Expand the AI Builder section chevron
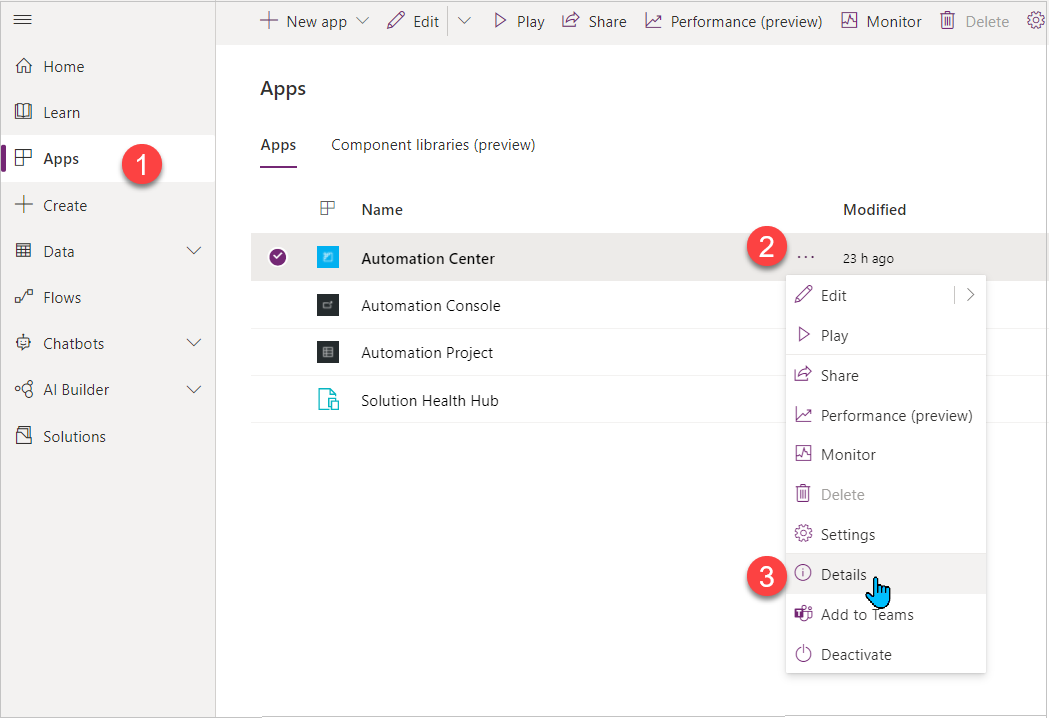 (195, 389)
